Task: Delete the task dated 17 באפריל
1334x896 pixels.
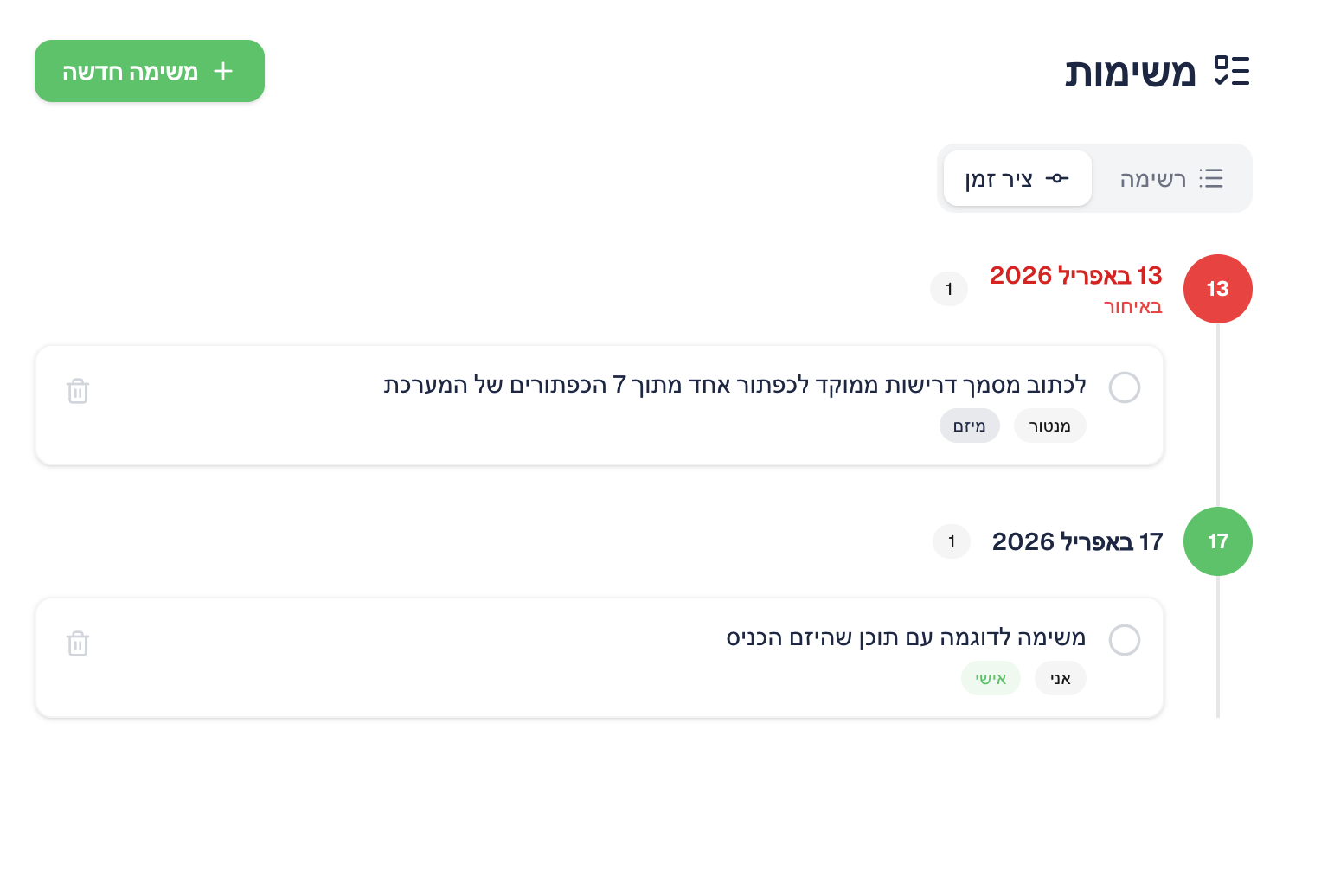Action: pos(78,644)
